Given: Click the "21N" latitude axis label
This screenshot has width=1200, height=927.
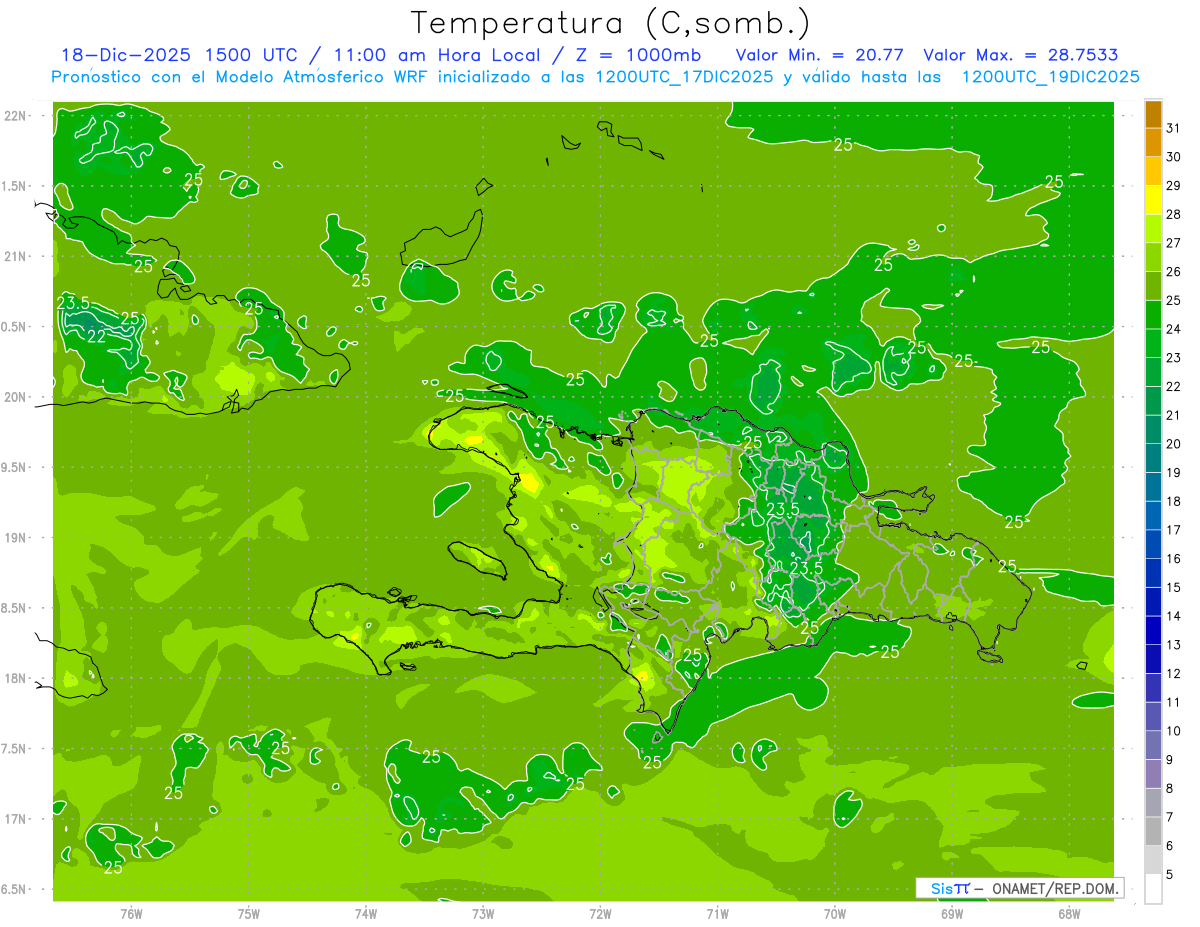Looking at the screenshot, I should [x=14, y=257].
